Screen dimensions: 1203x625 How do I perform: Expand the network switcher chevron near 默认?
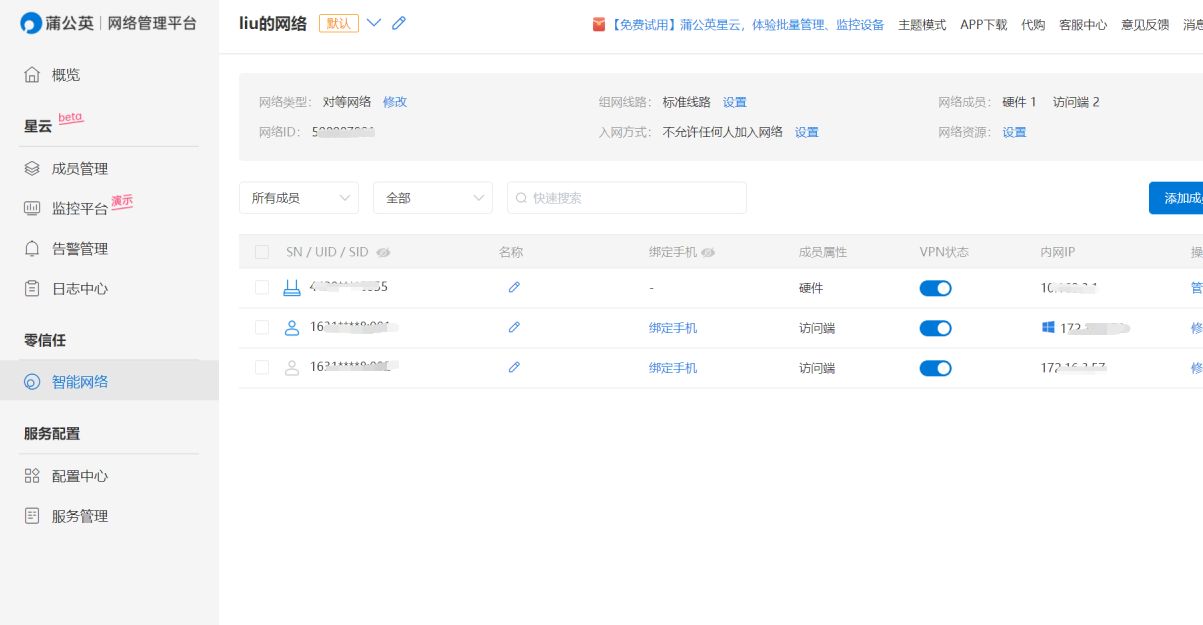tap(374, 23)
